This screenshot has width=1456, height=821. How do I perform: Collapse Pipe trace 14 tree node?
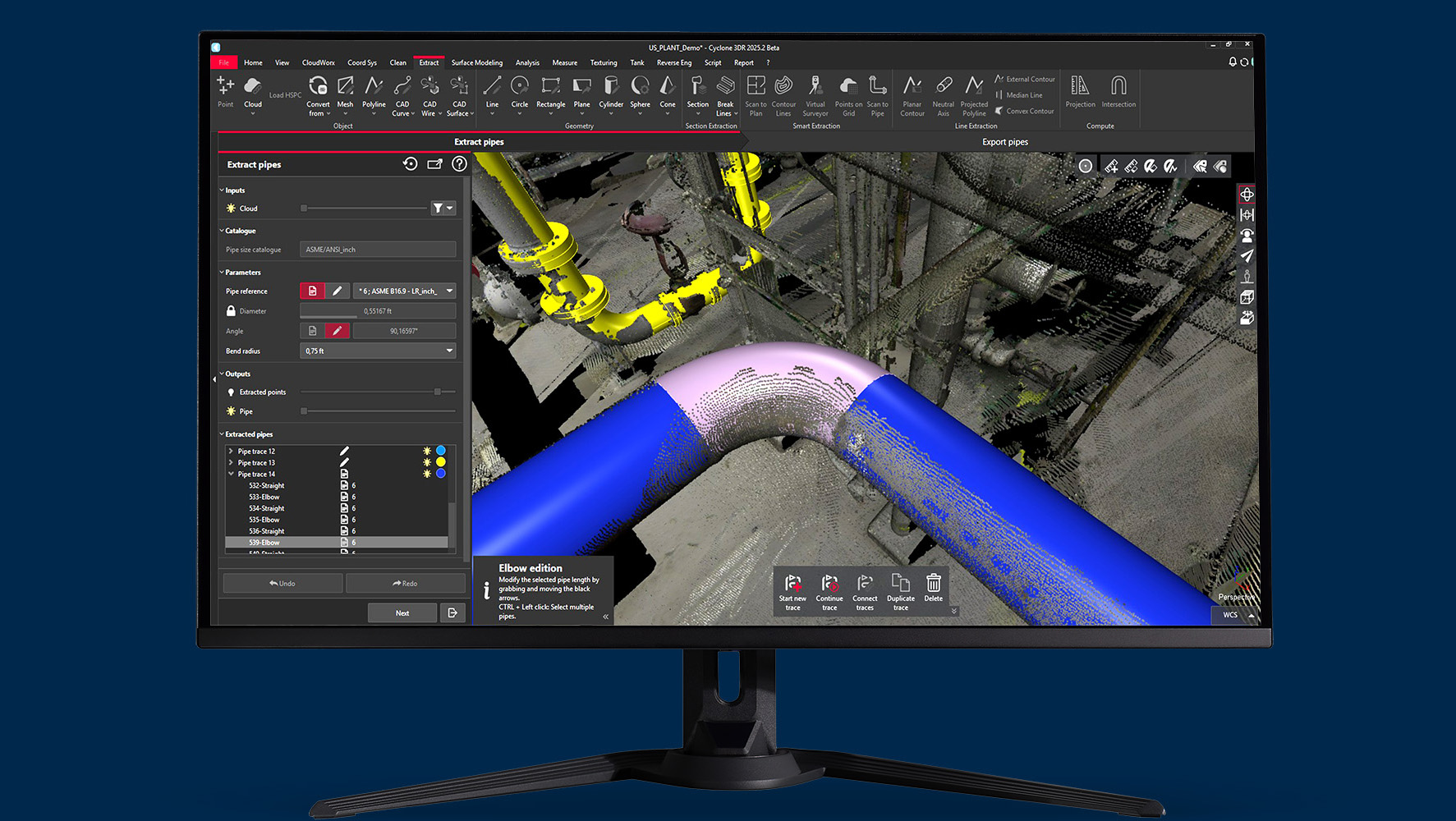click(x=231, y=474)
